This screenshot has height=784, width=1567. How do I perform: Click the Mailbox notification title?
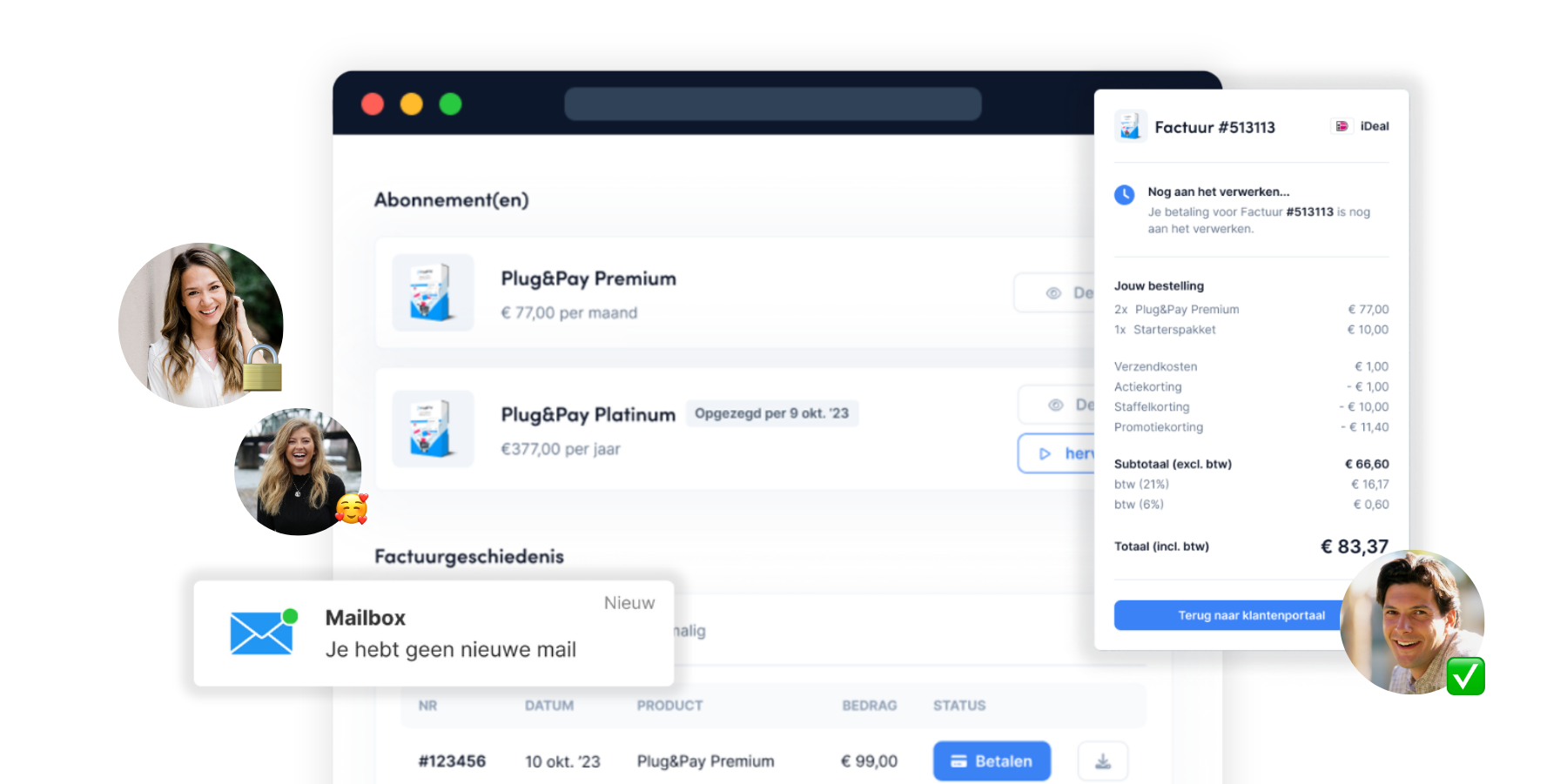pos(366,618)
